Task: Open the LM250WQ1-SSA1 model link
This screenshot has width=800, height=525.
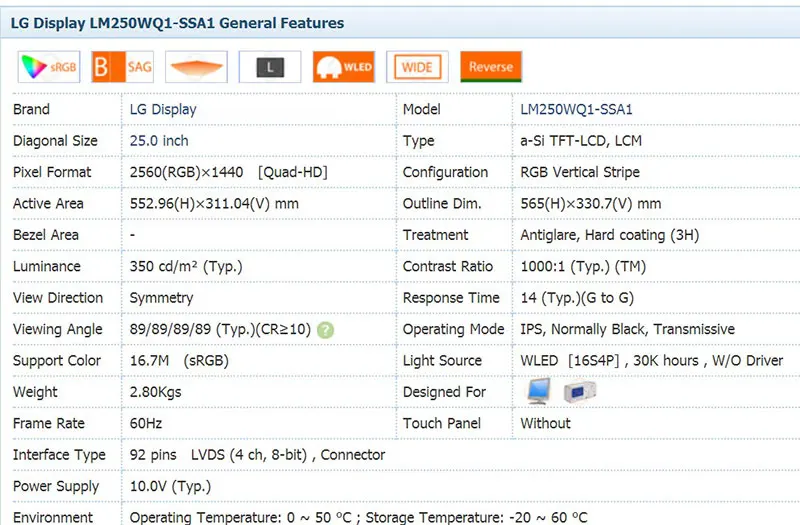Action: 577,109
